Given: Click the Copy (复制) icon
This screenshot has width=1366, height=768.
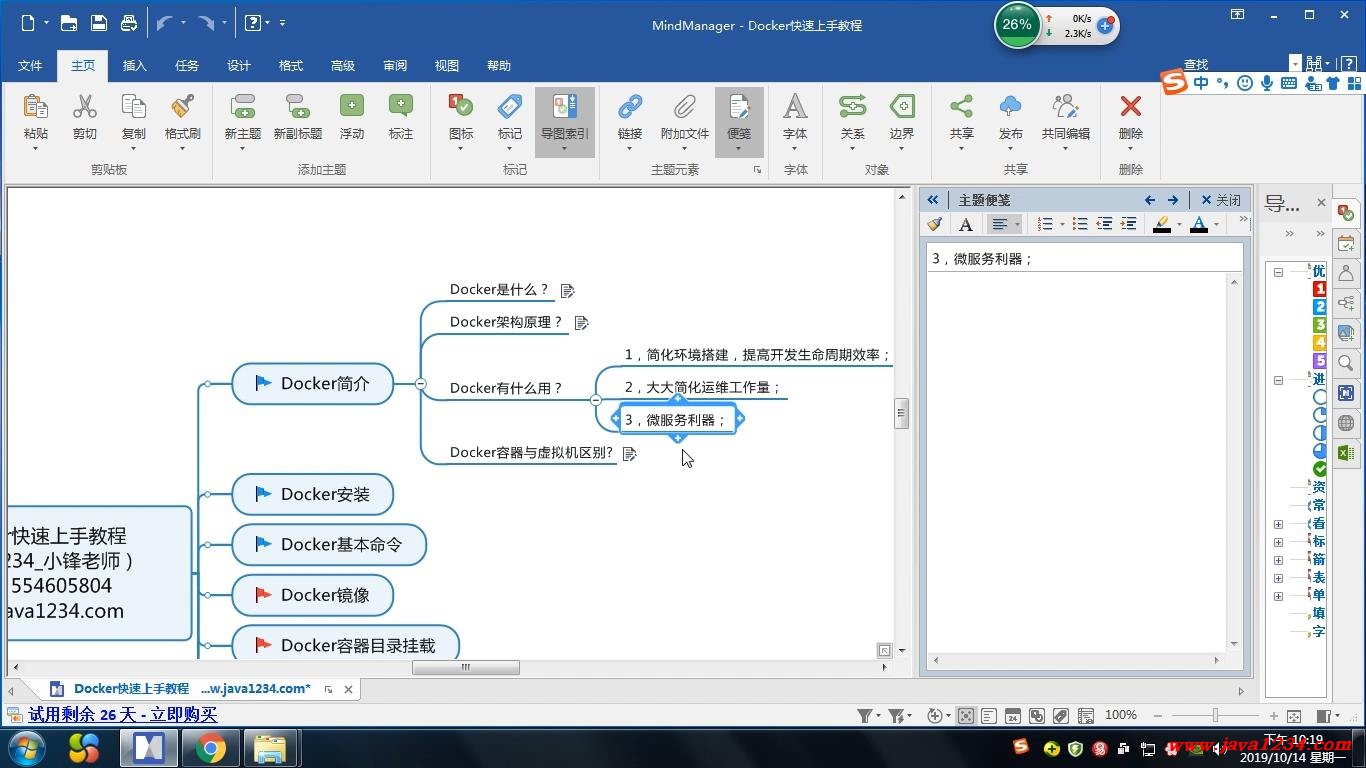Looking at the screenshot, I should (133, 106).
